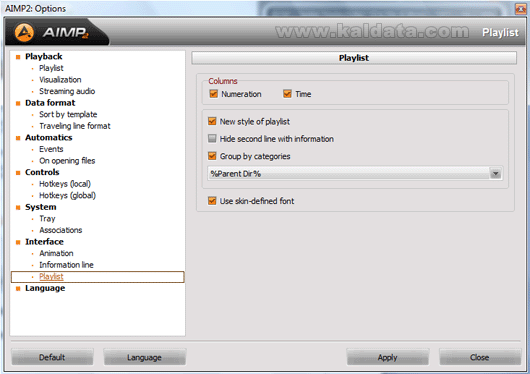530x374 pixels.
Task: Select the Controls category
Action: pyautogui.click(x=42, y=172)
